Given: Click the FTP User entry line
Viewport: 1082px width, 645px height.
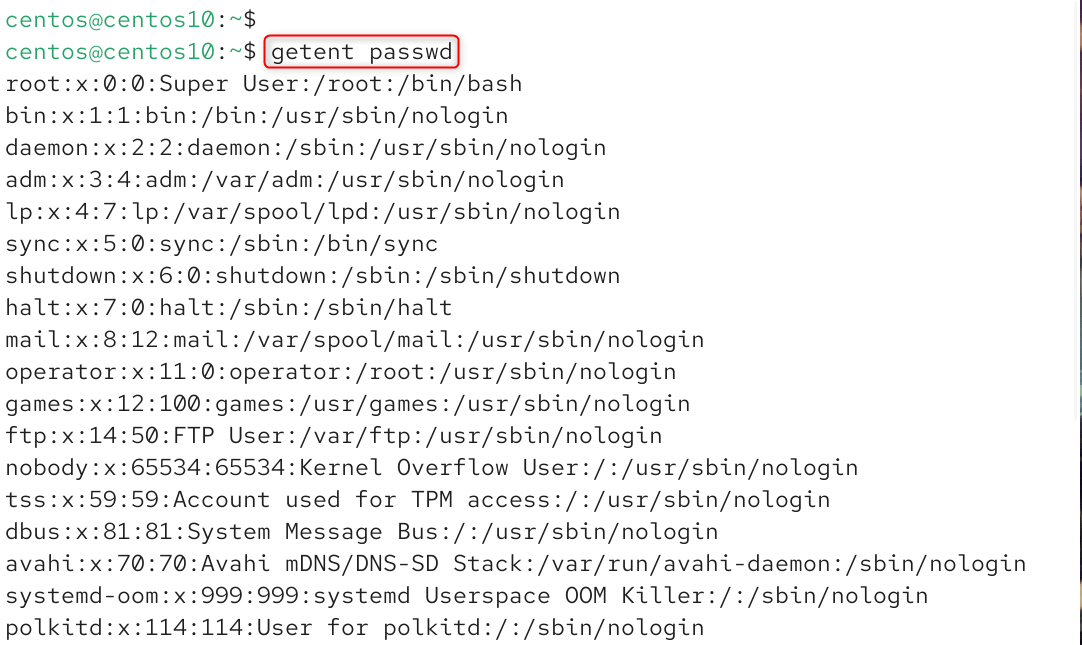Looking at the screenshot, I should pos(333,436).
